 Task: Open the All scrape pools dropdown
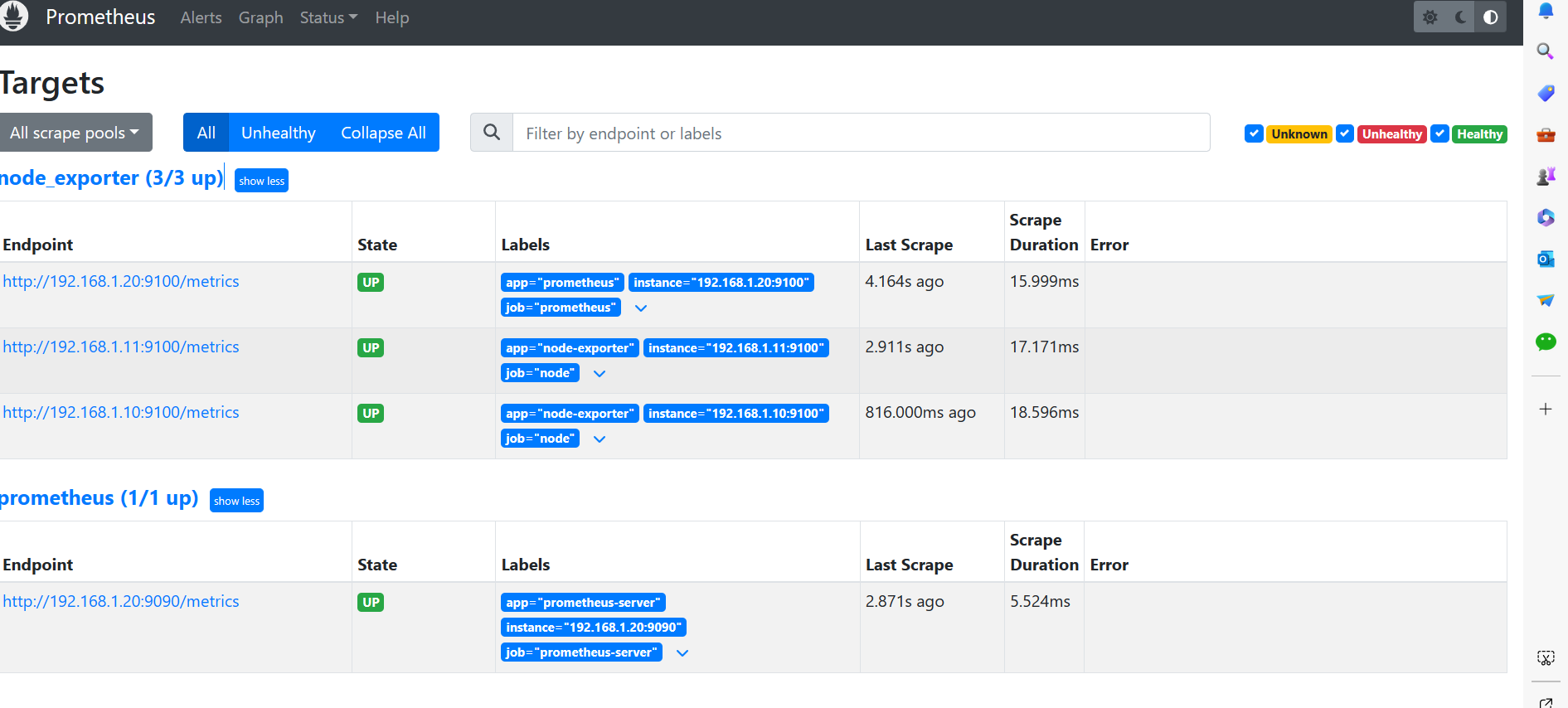click(x=75, y=133)
